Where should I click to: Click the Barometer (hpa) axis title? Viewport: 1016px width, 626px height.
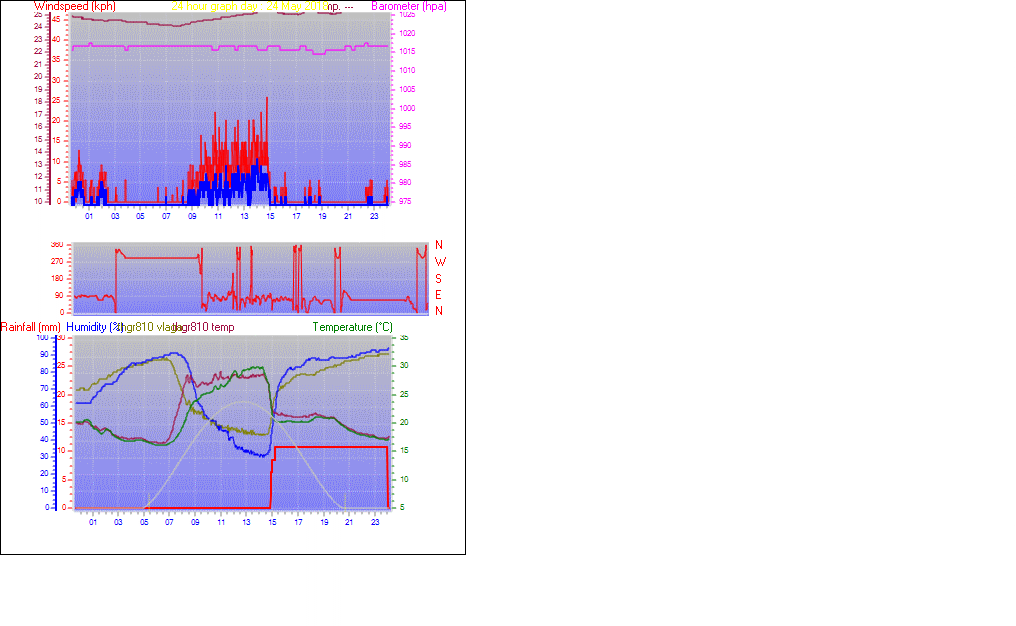[409, 6]
